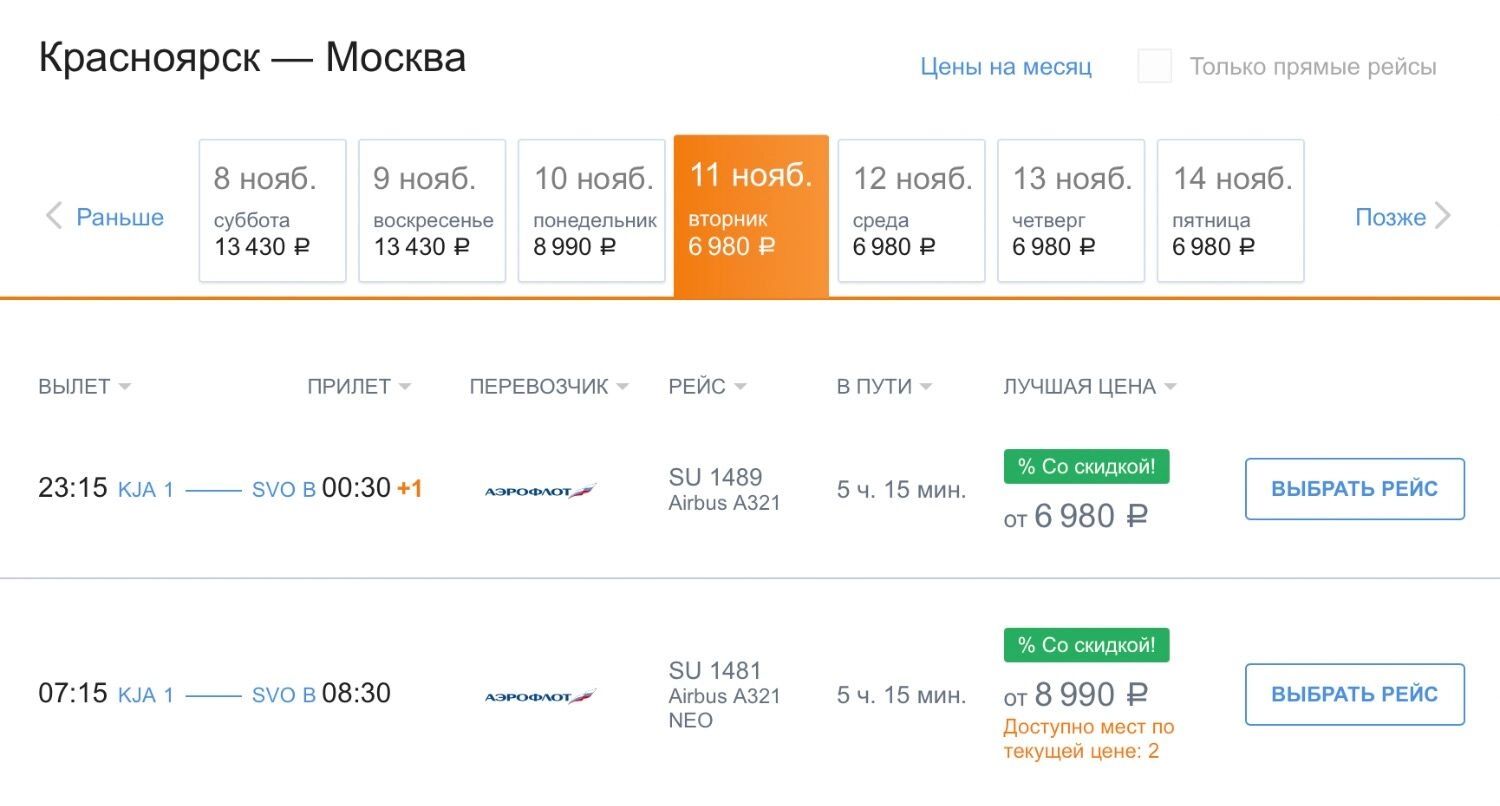Viewport: 1500px width, 806px height.
Task: Click the right chevron next to Позже
Action: (x=1443, y=216)
